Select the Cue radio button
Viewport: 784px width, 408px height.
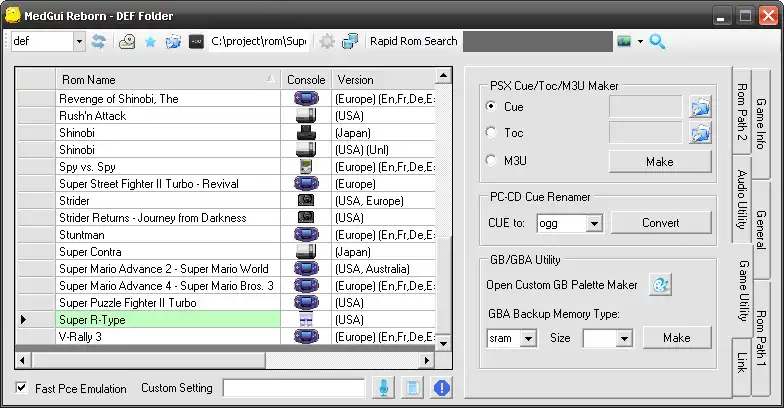click(x=491, y=106)
